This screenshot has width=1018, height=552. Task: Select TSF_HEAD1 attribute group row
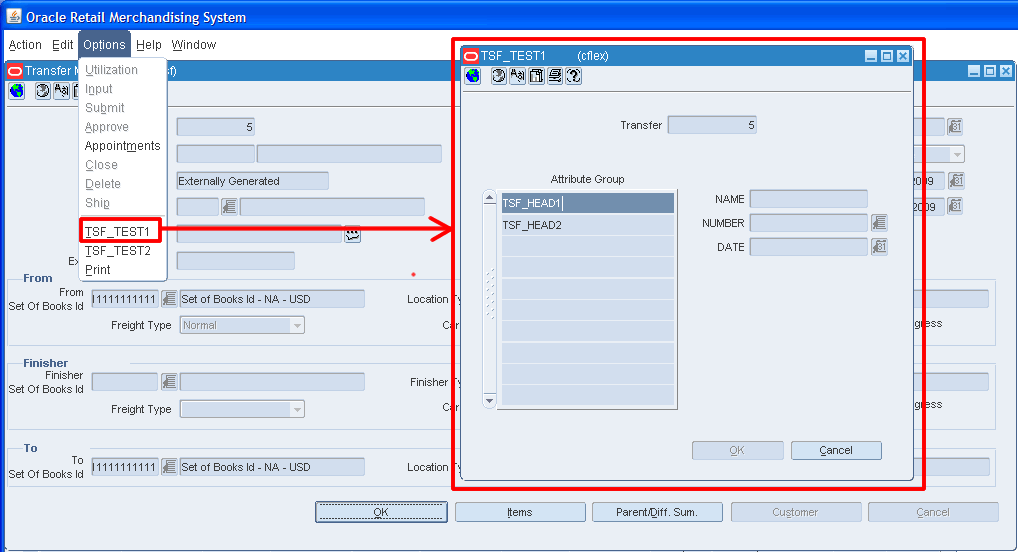[588, 203]
